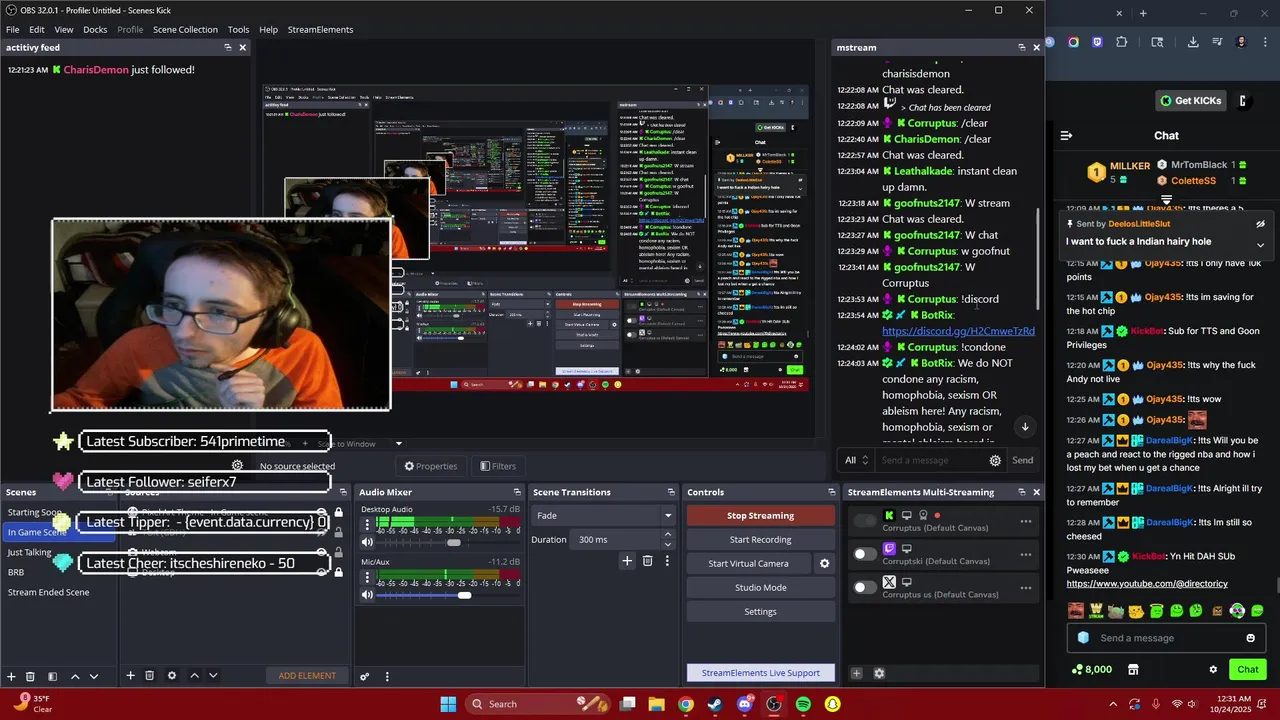Image resolution: width=1280 pixels, height=720 pixels.
Task: Select Just Talking scene
Action: pyautogui.click(x=30, y=552)
